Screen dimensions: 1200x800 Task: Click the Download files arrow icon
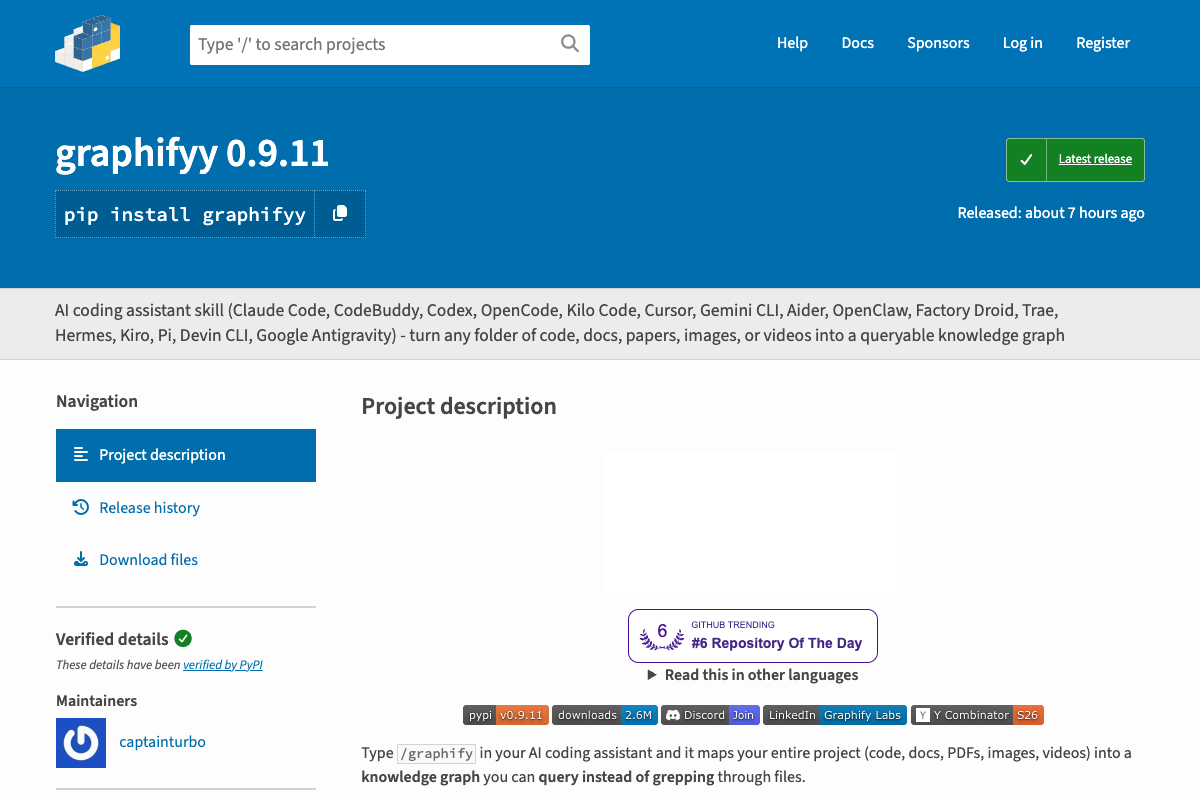tap(81, 559)
